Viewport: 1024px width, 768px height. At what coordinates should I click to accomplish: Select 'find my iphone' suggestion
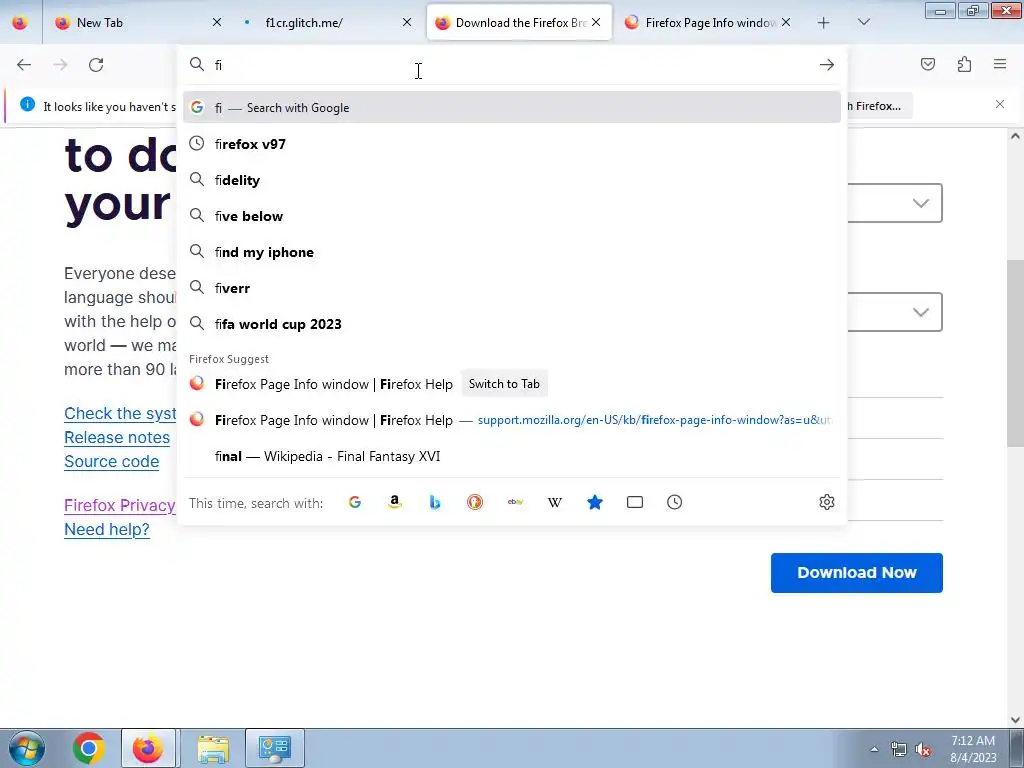[512, 252]
